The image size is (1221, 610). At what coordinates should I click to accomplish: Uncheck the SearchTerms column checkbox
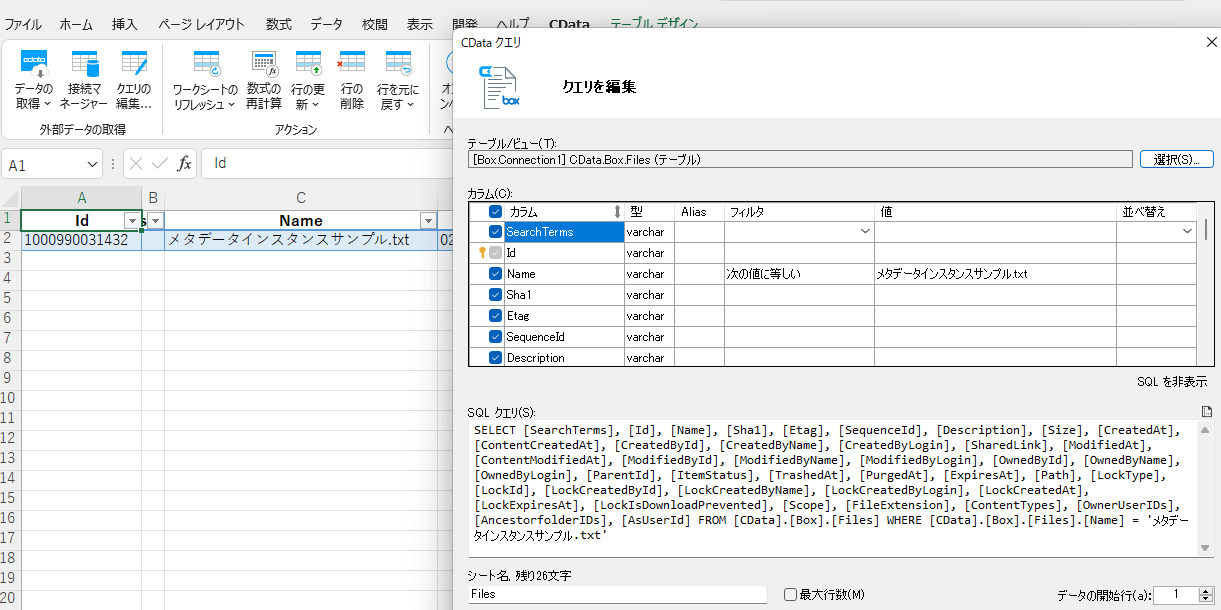(495, 232)
